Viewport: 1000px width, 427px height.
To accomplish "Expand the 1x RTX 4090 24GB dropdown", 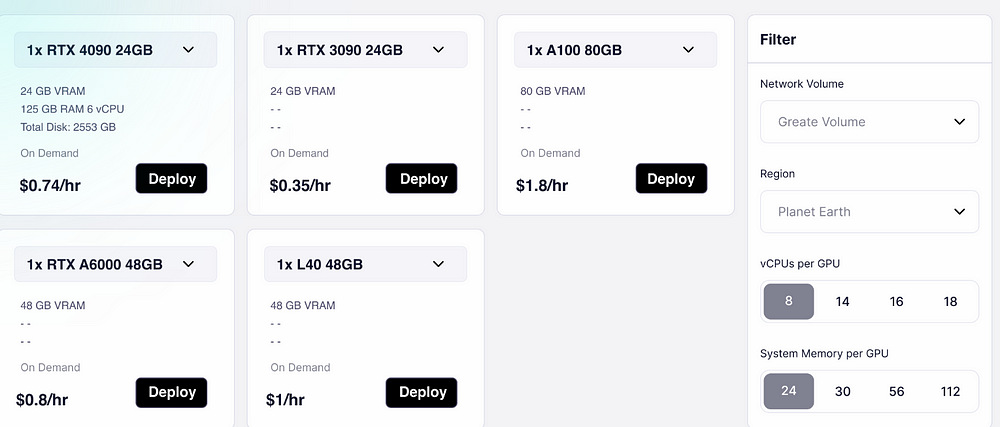I will pyautogui.click(x=115, y=50).
